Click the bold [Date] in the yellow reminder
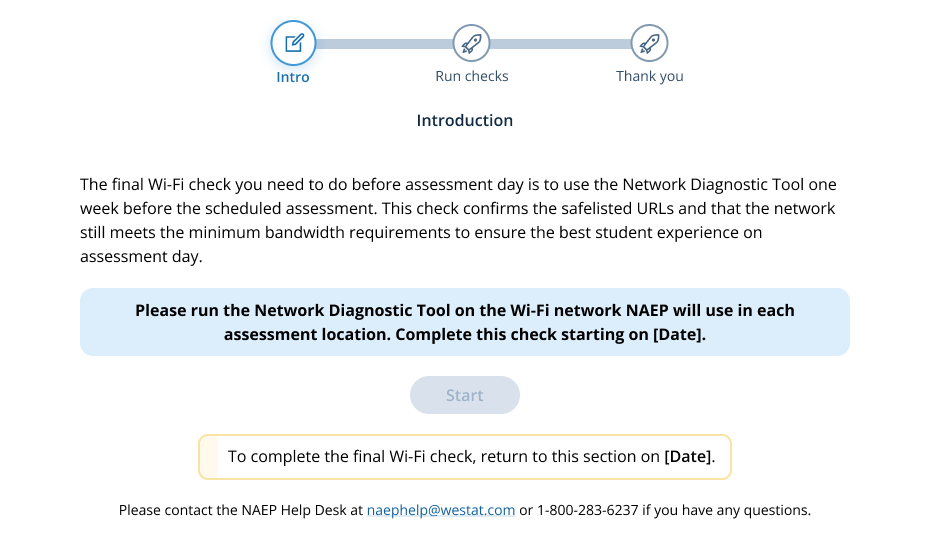The height and width of the screenshot is (560, 944). [x=688, y=456]
